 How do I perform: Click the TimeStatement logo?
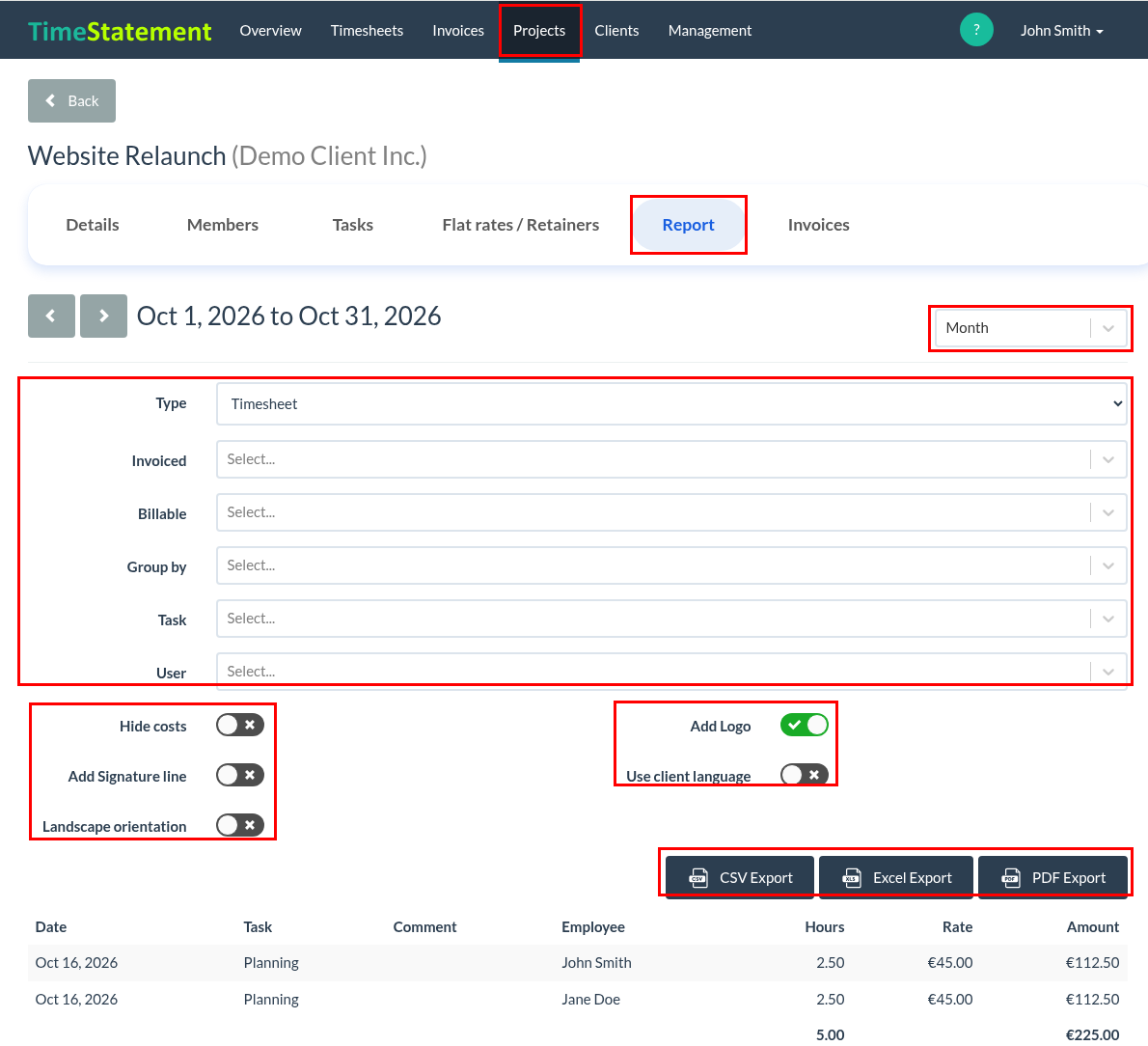coord(120,31)
